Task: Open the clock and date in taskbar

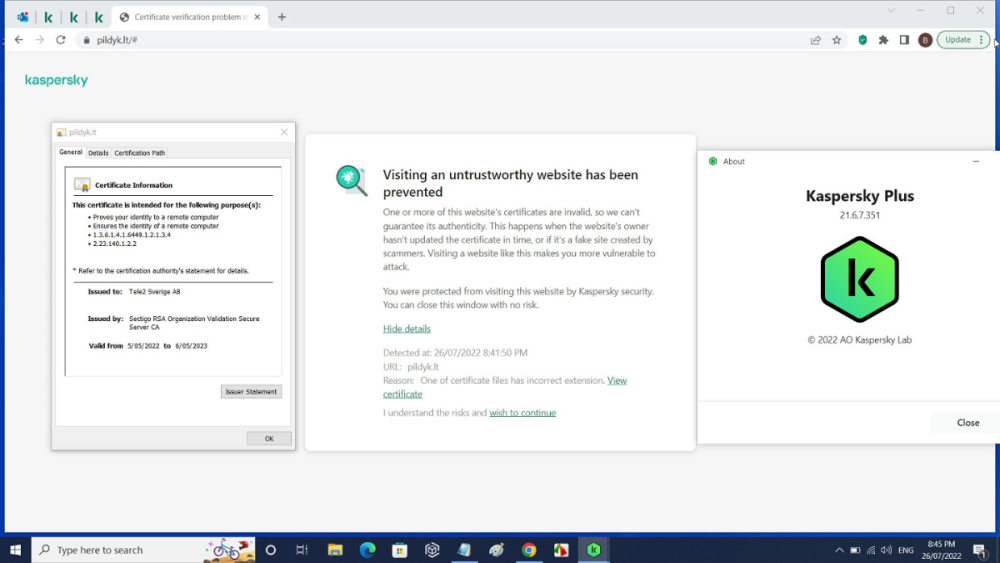Action: point(941,550)
